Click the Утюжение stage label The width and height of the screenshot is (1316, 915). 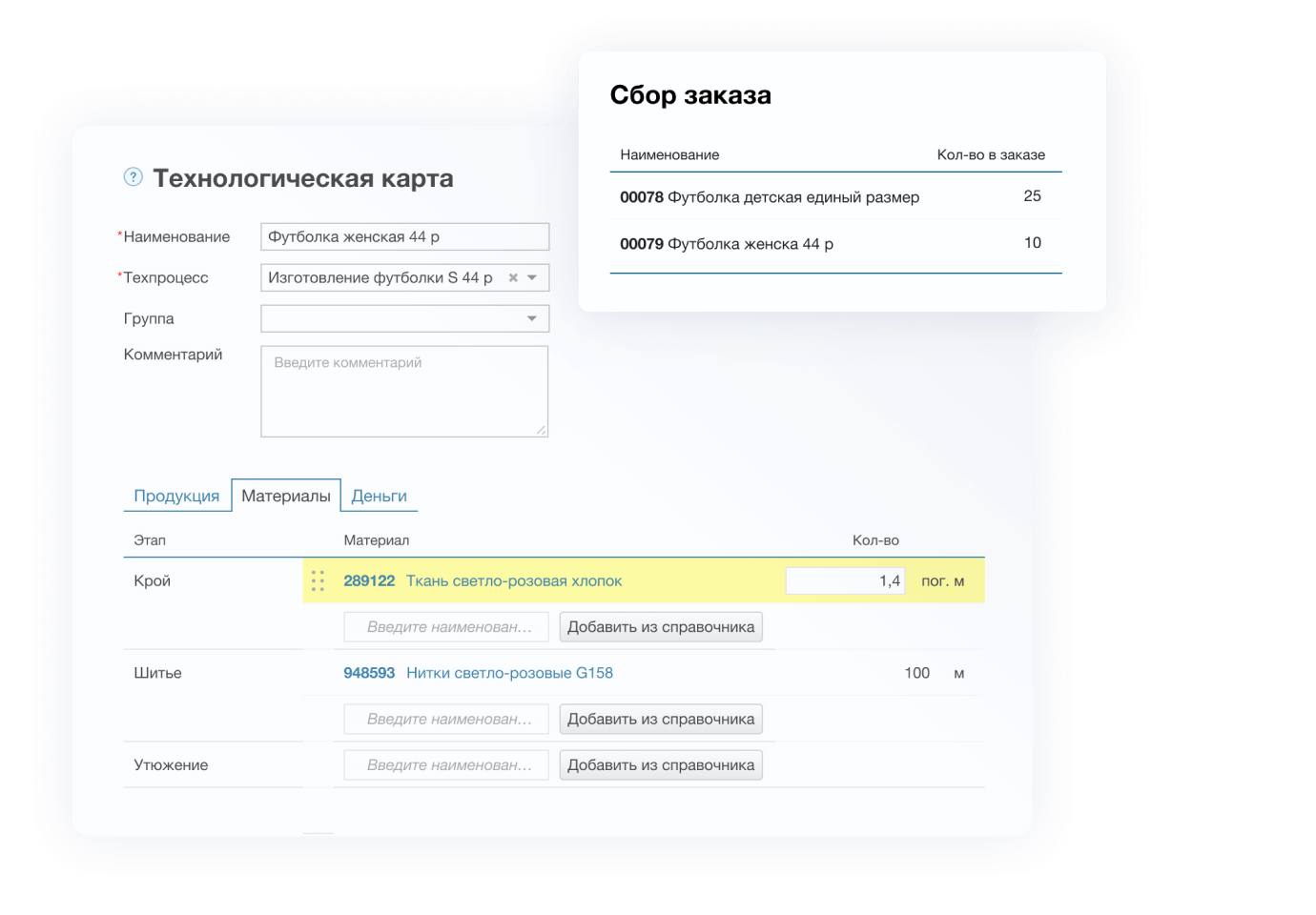click(x=171, y=764)
